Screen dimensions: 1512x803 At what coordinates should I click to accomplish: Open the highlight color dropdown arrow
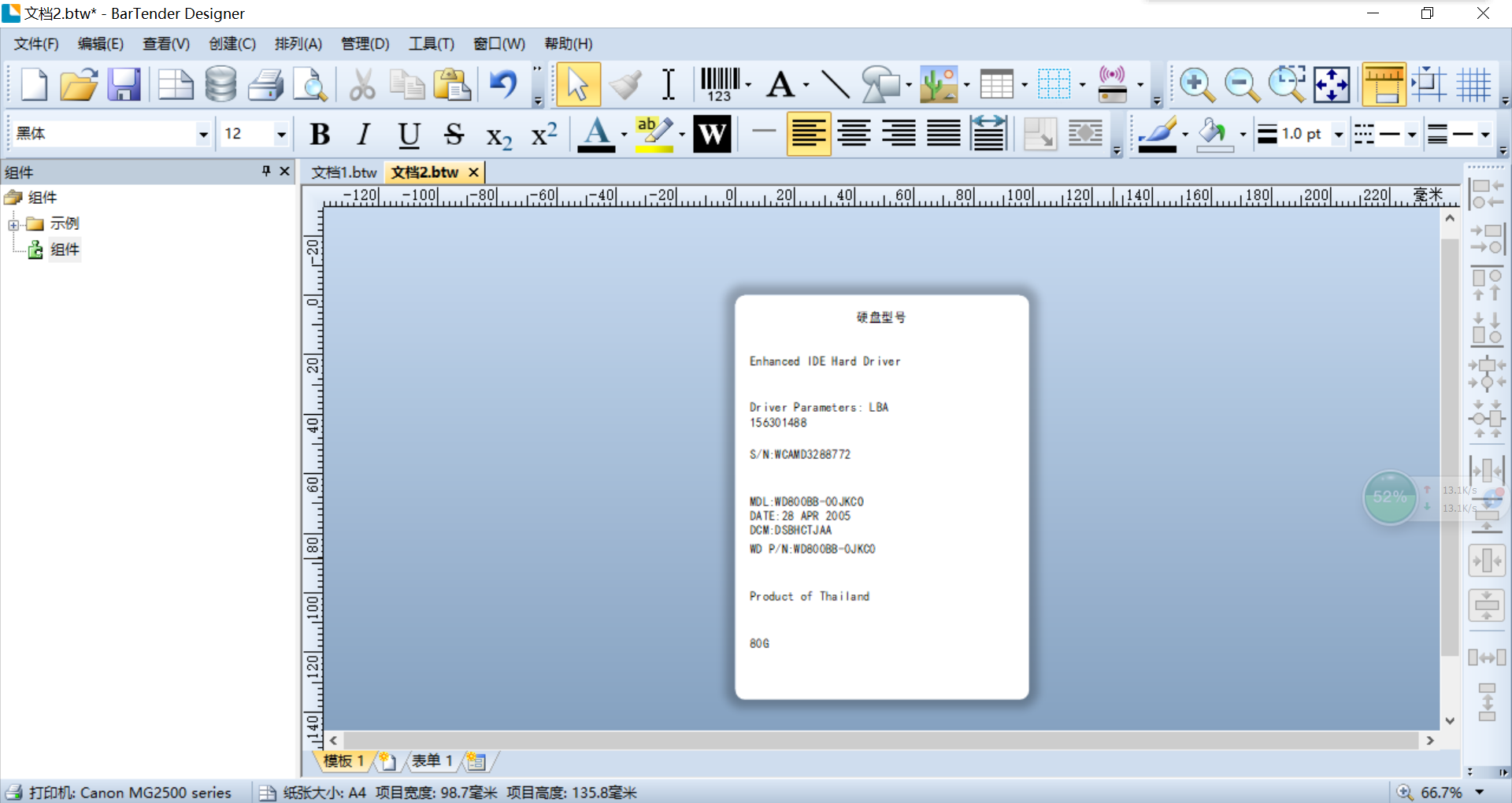pyautogui.click(x=682, y=135)
